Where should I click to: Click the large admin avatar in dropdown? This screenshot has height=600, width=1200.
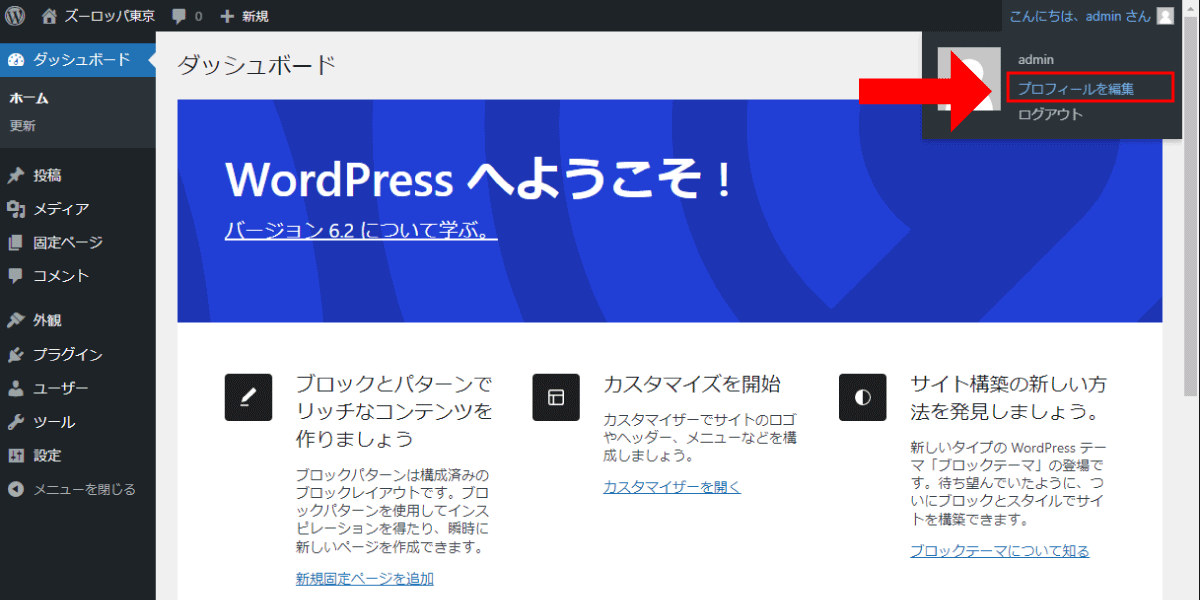click(969, 79)
